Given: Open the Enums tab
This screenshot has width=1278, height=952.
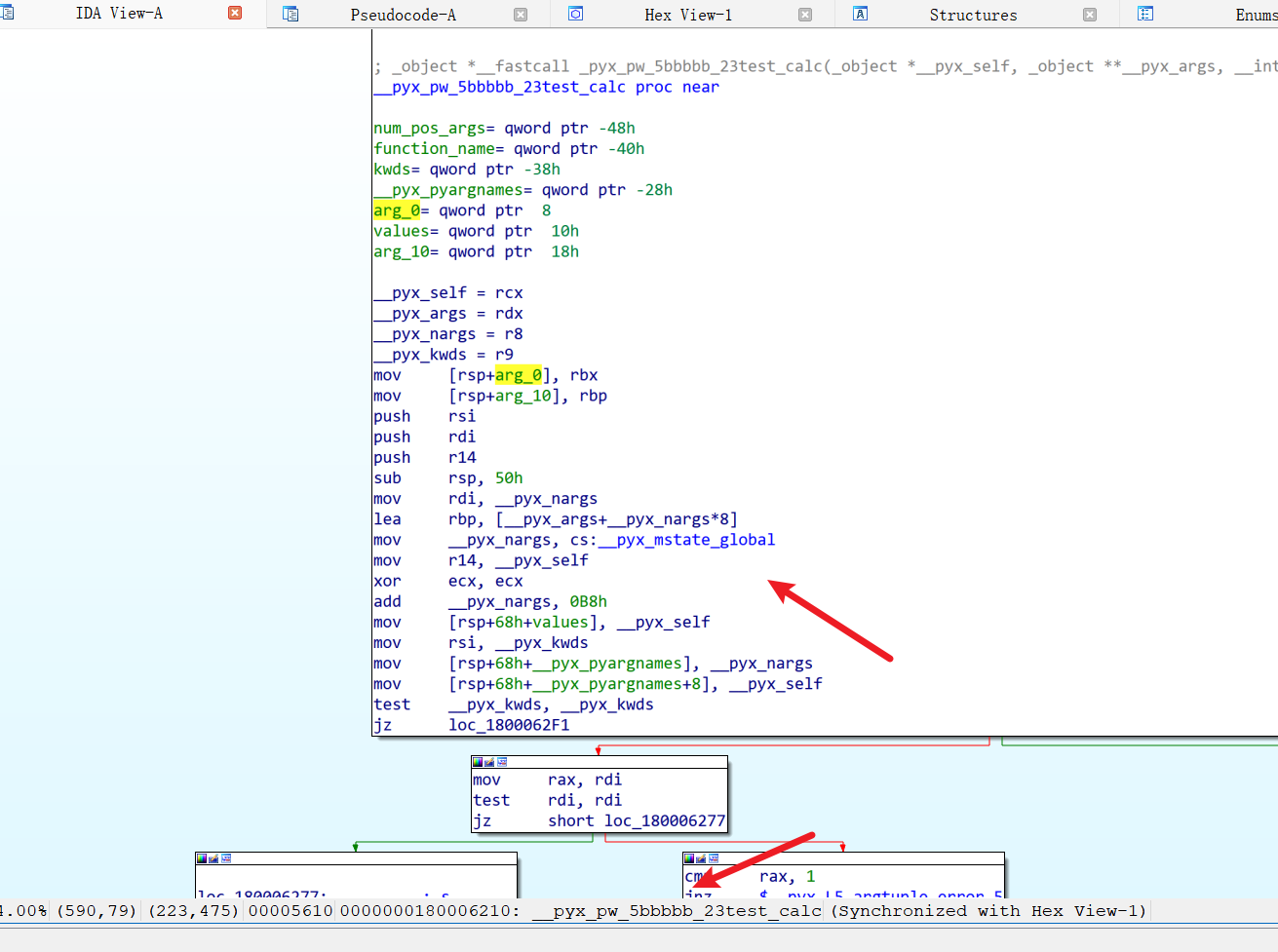Looking at the screenshot, I should [1257, 15].
